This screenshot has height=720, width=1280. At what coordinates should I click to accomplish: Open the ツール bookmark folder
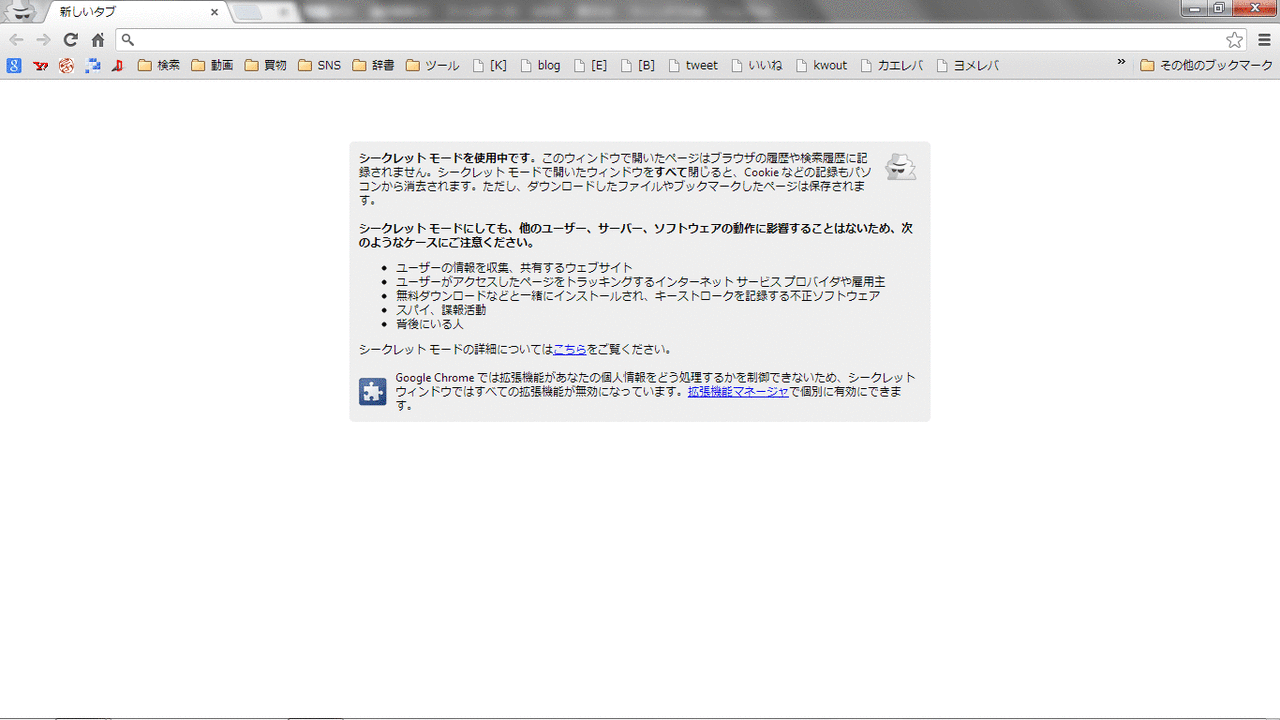pos(432,66)
